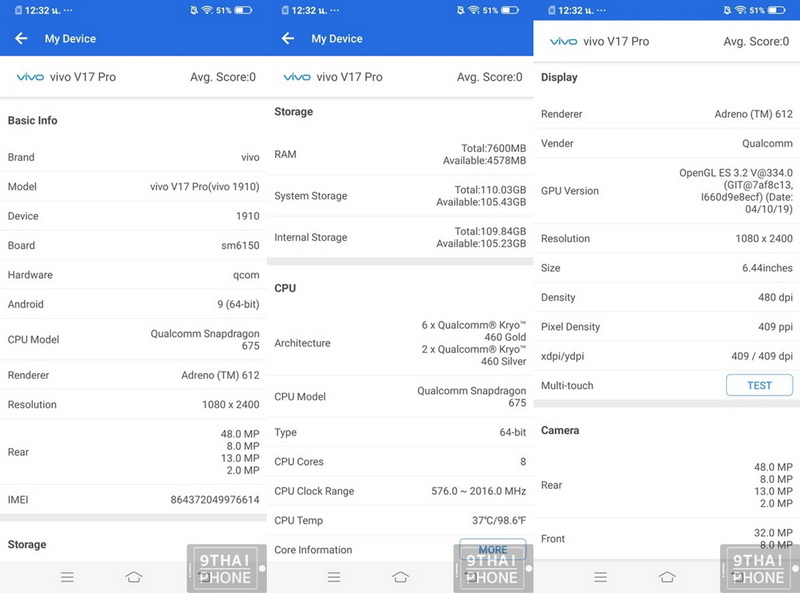Click the vivo logo on the Display screen
The height and width of the screenshot is (593, 800).
coord(563,41)
